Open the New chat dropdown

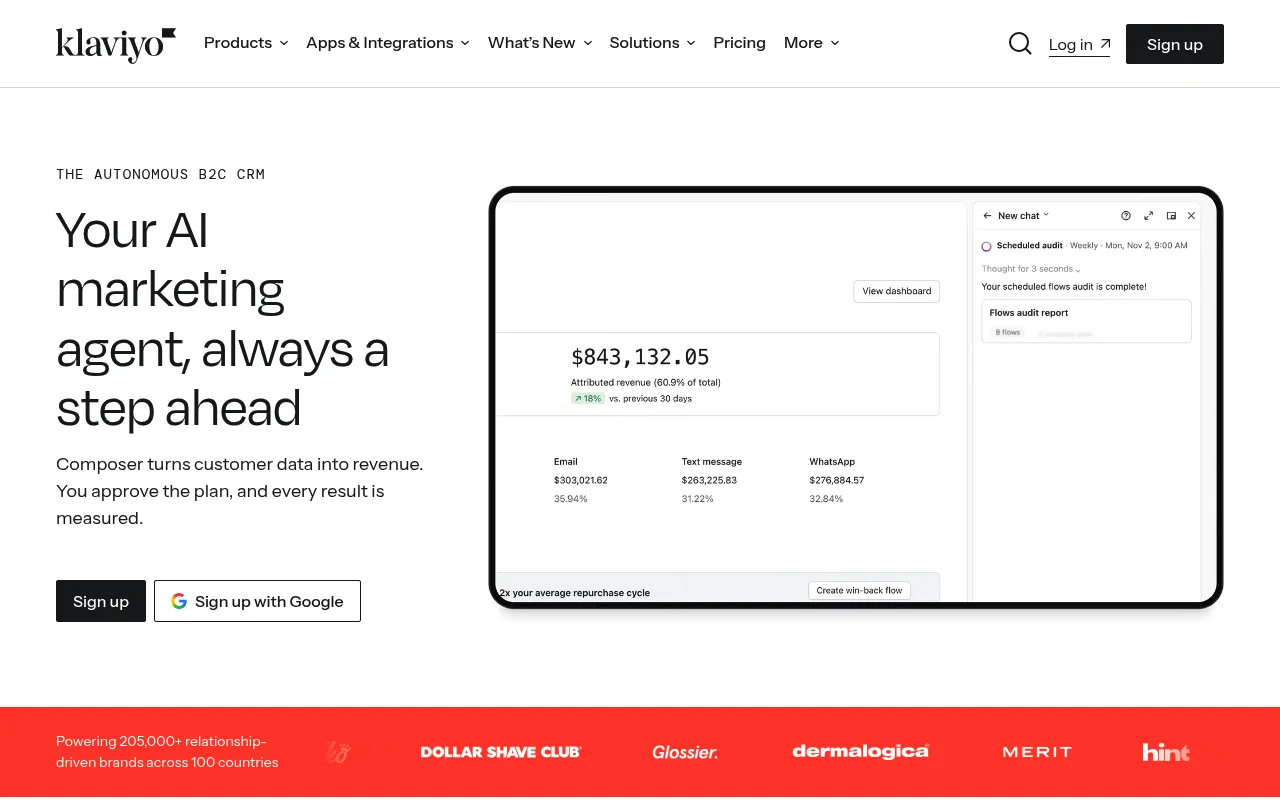point(1024,216)
